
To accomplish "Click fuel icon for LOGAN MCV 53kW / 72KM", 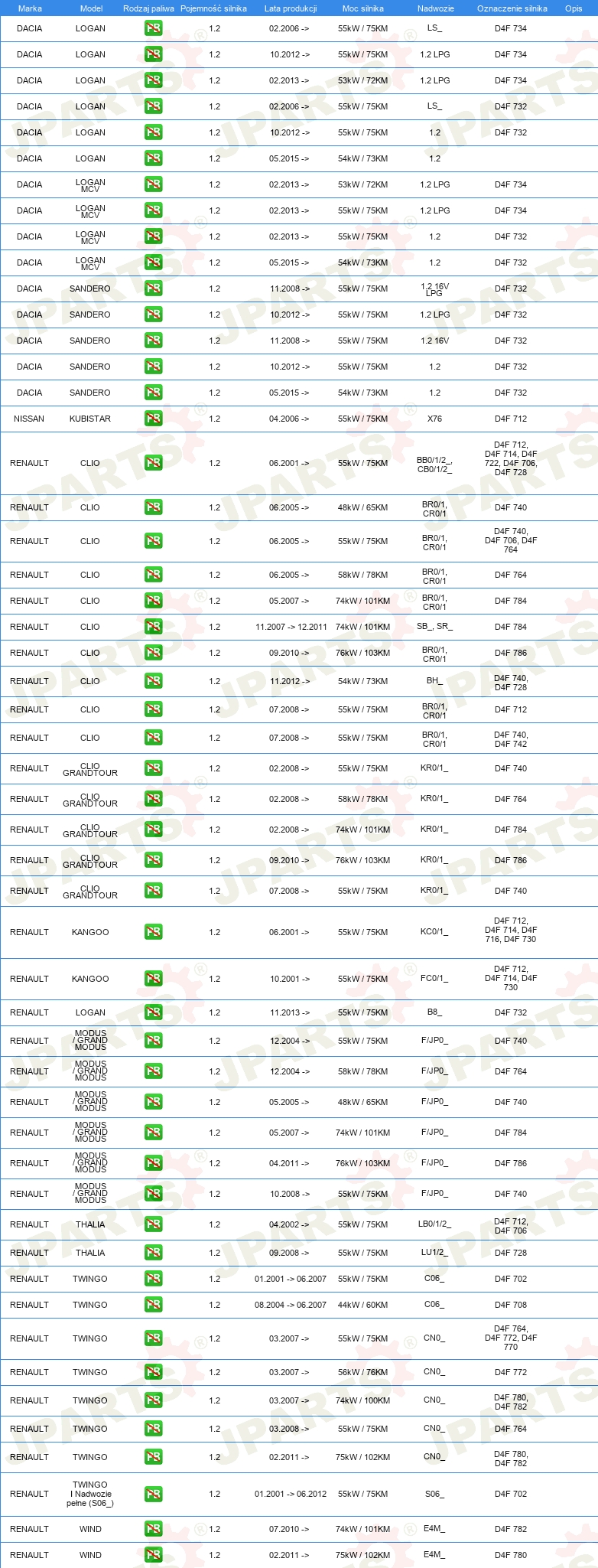I will point(154,184).
